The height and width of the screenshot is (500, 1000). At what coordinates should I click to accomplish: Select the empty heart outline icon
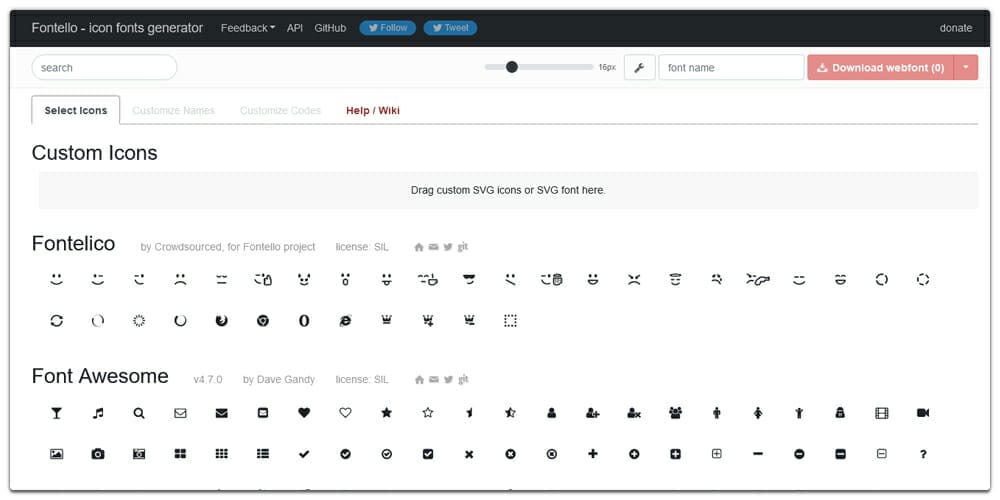click(345, 413)
